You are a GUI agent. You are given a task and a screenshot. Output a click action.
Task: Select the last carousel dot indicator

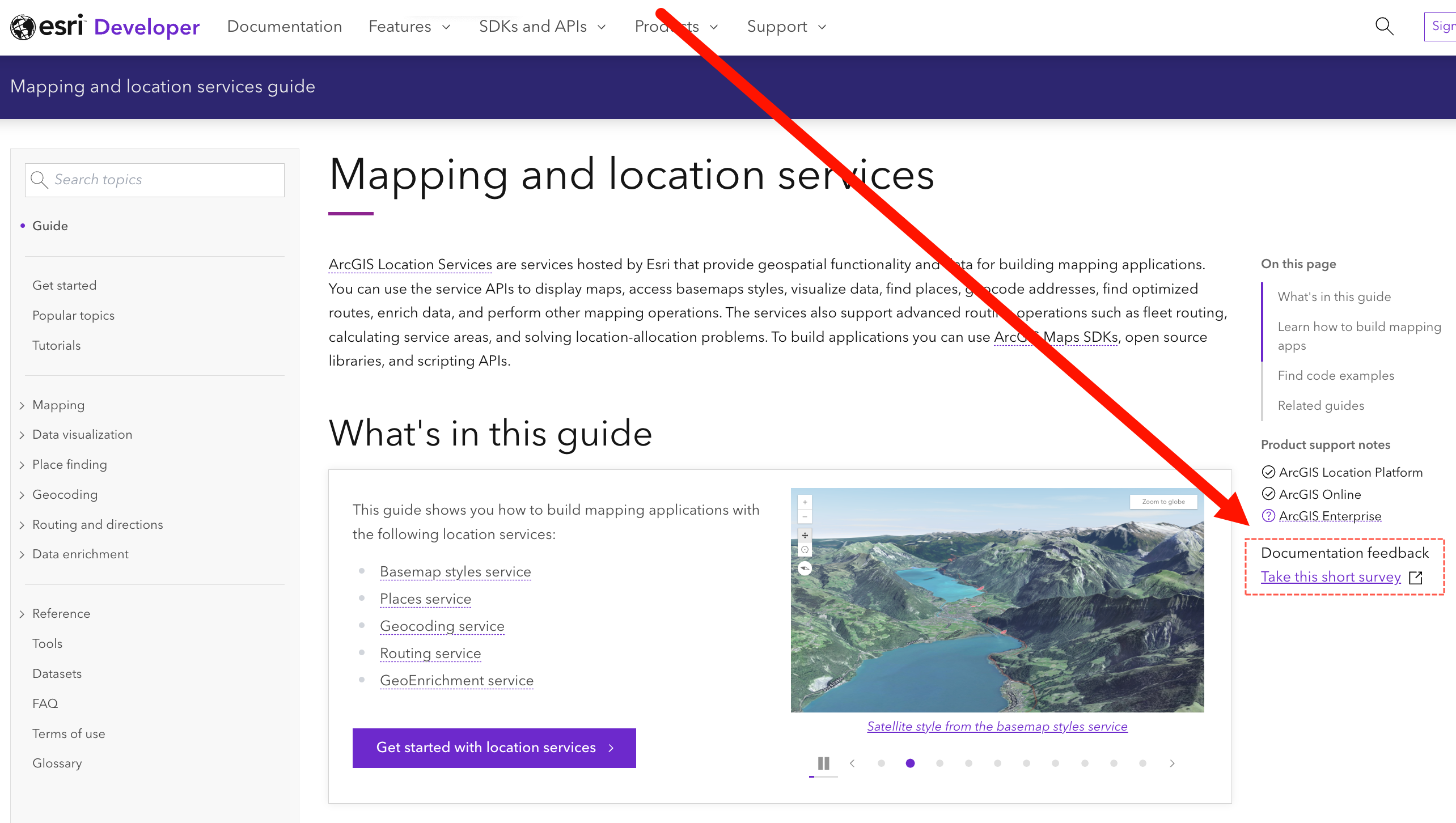(1142, 763)
